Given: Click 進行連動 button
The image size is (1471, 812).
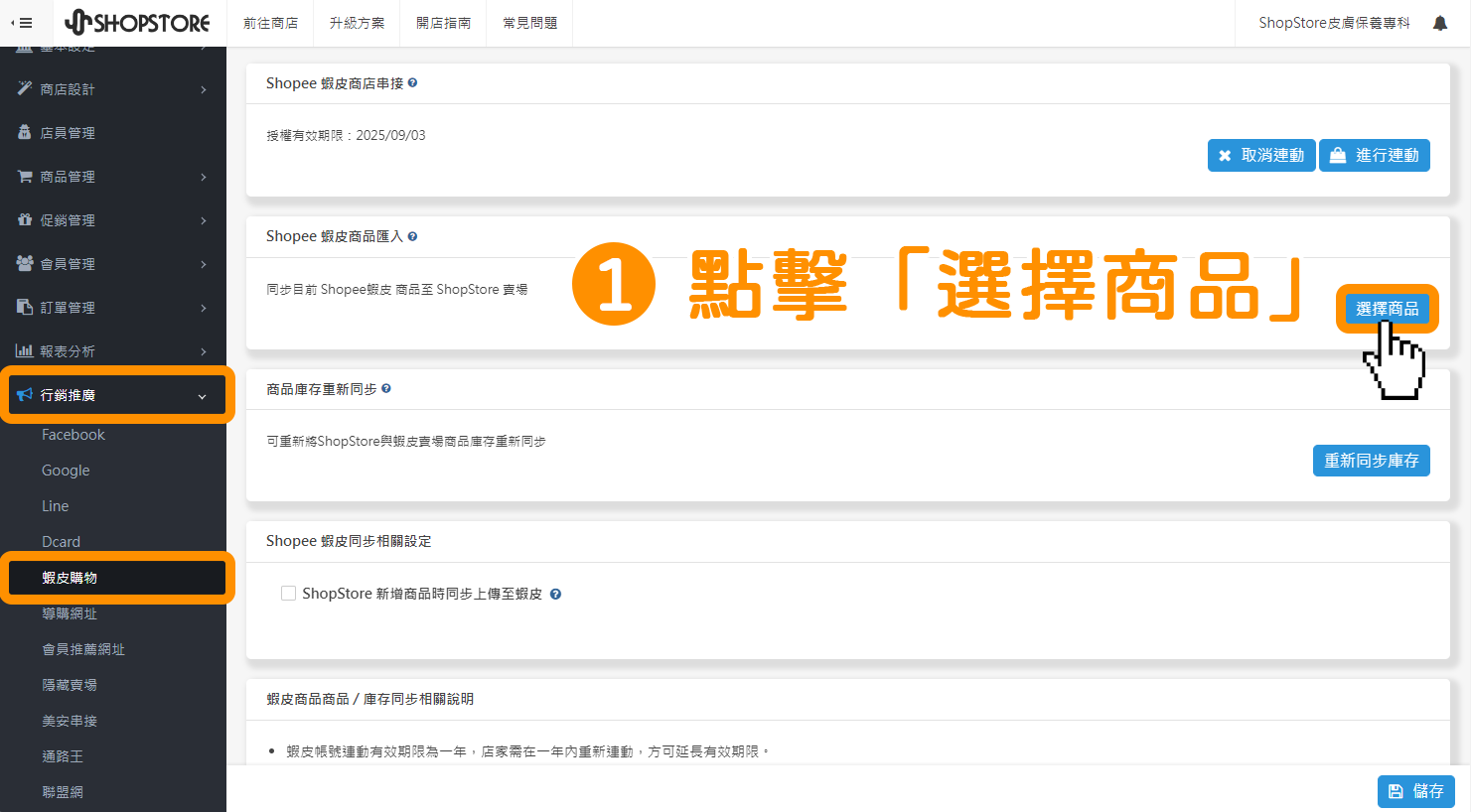Looking at the screenshot, I should click(1375, 155).
